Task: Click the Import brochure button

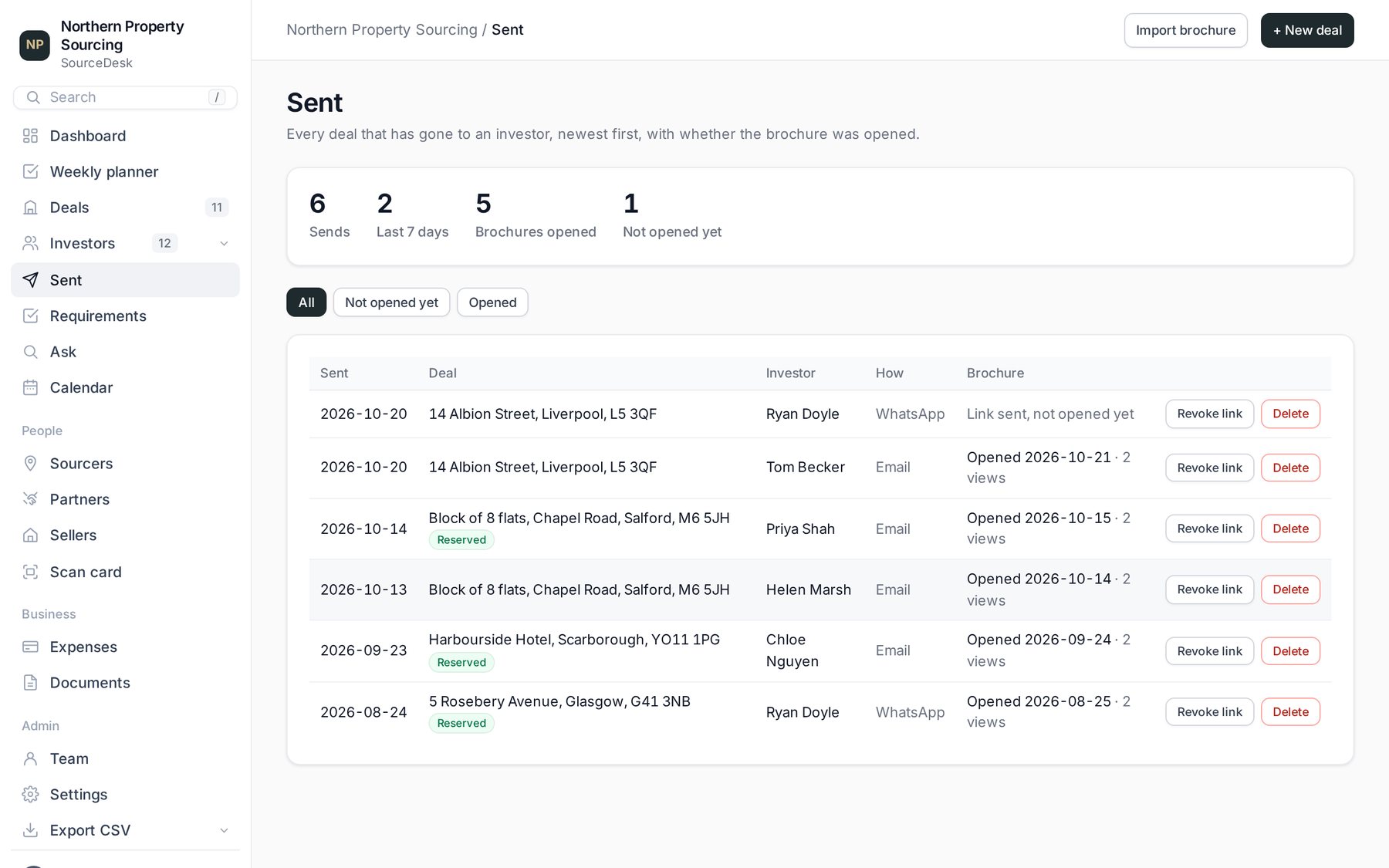Action: coord(1185,30)
